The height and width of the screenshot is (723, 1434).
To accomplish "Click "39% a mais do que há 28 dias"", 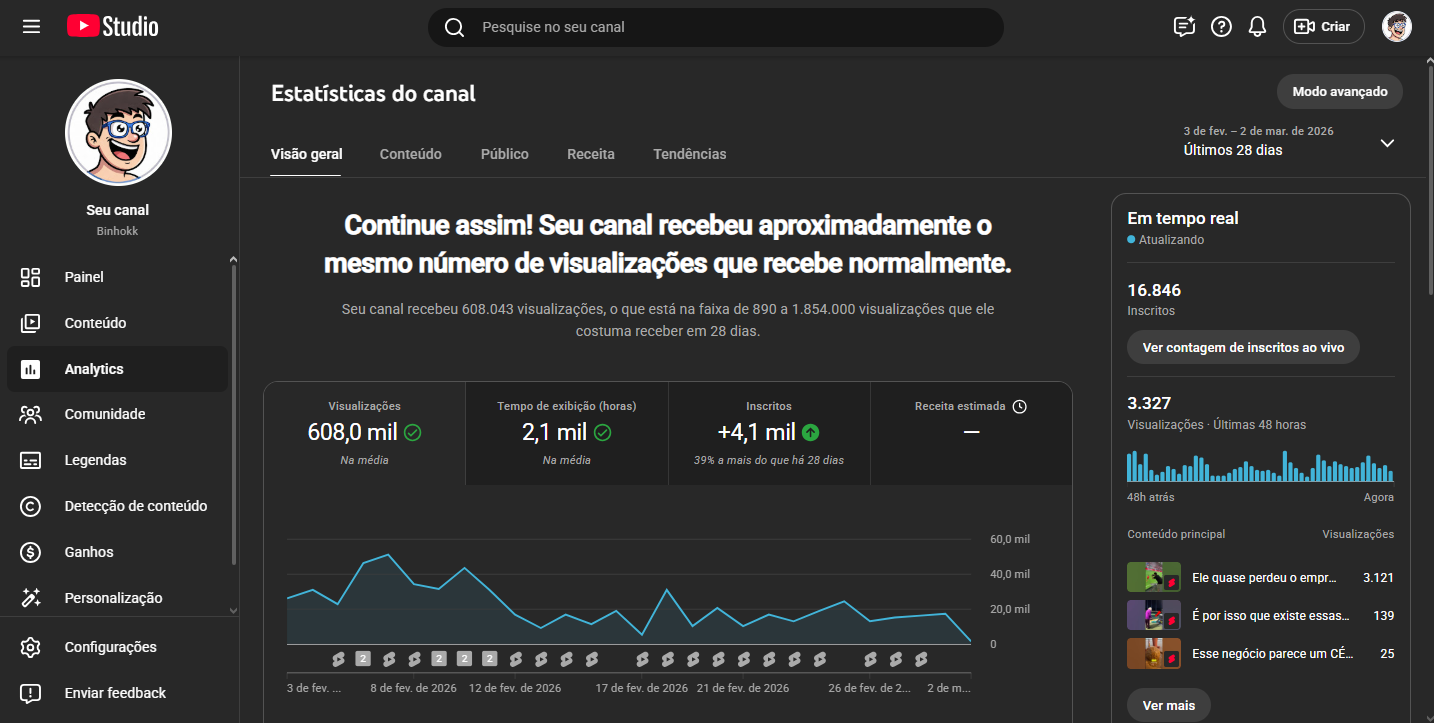I will pyautogui.click(x=769, y=460).
